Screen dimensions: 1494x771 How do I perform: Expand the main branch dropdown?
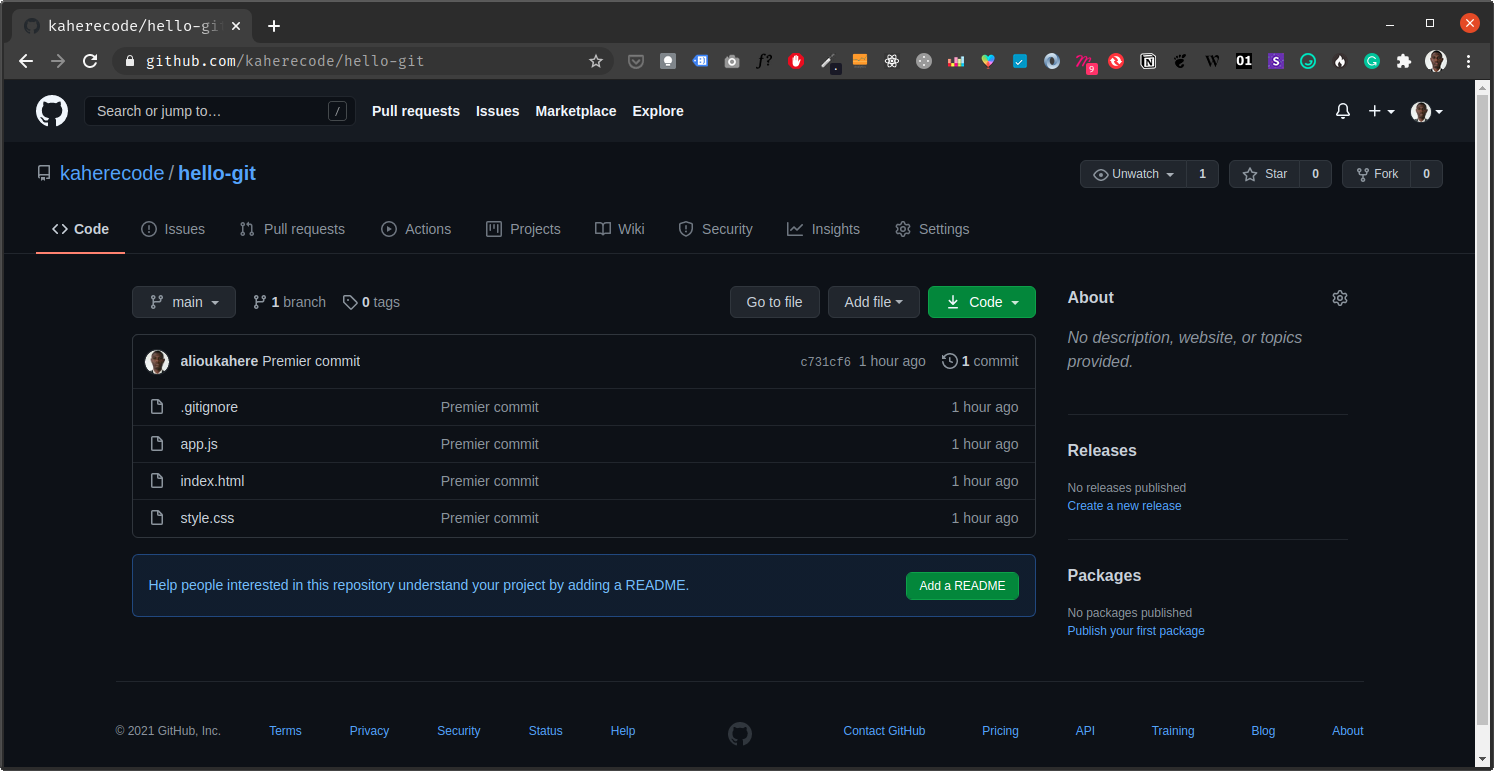coord(184,302)
